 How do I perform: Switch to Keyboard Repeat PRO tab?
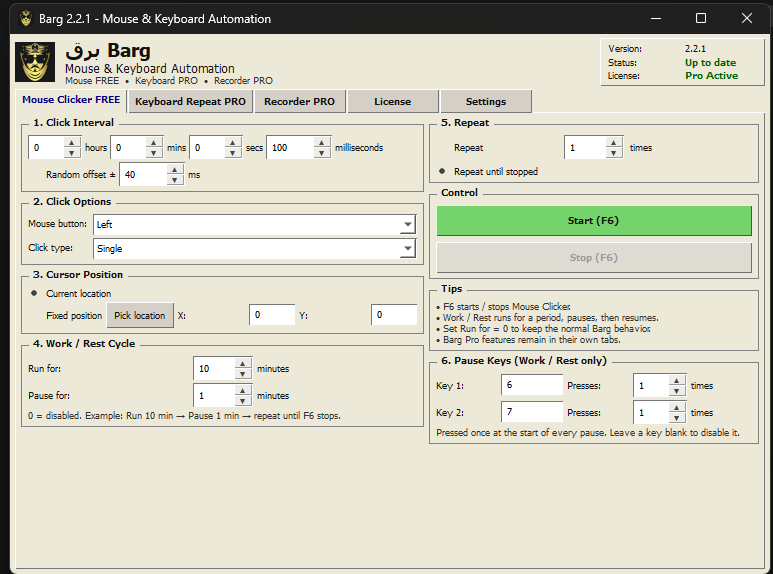tap(190, 102)
